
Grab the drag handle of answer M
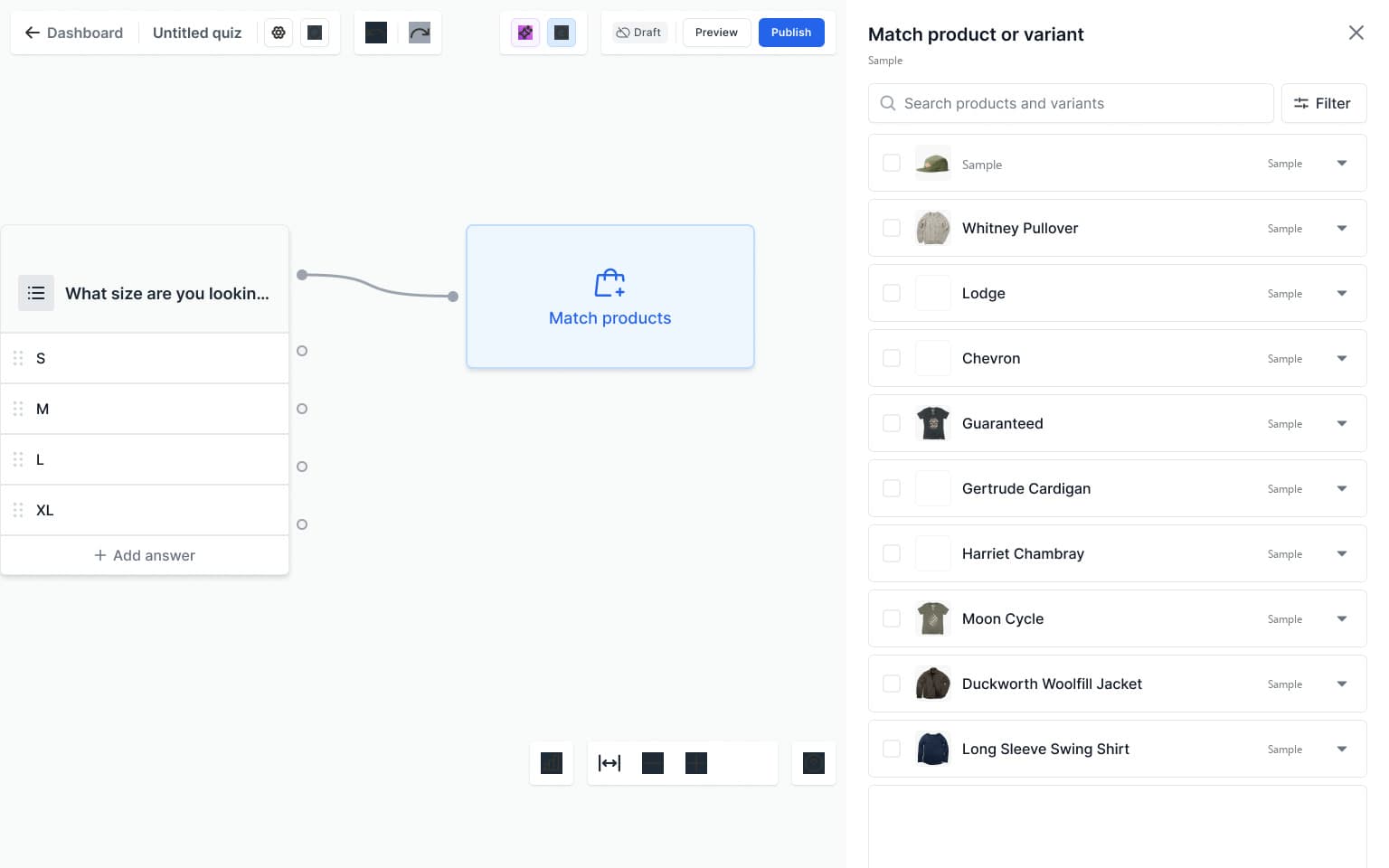[18, 409]
